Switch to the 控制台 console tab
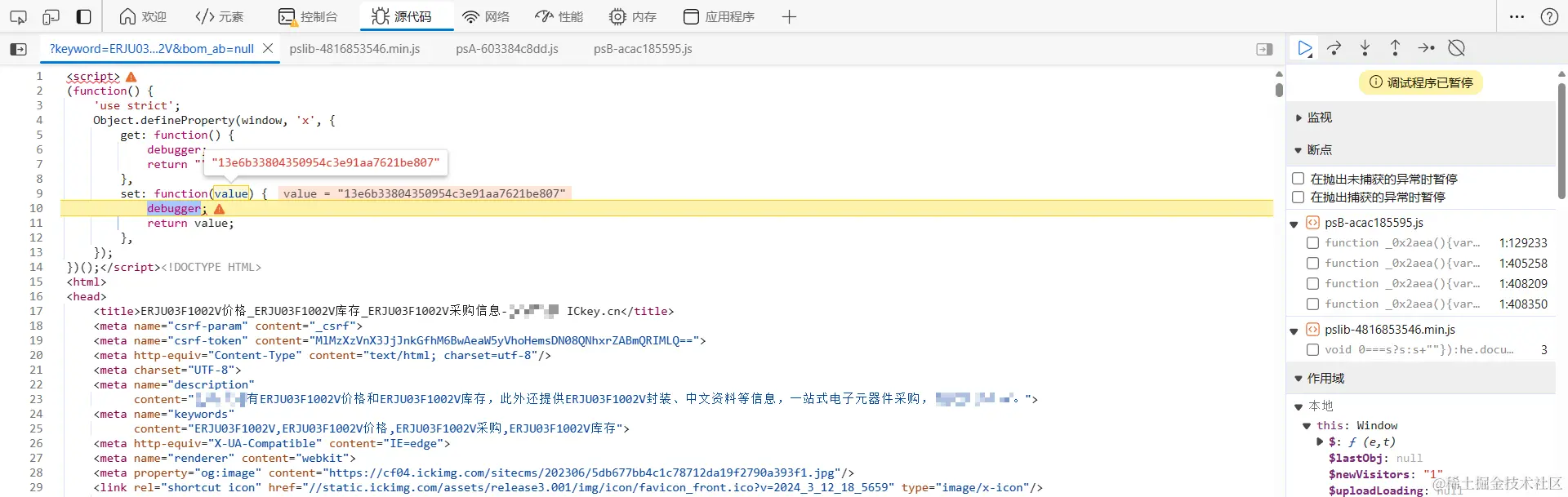This screenshot has height=497, width=1568. point(308,16)
